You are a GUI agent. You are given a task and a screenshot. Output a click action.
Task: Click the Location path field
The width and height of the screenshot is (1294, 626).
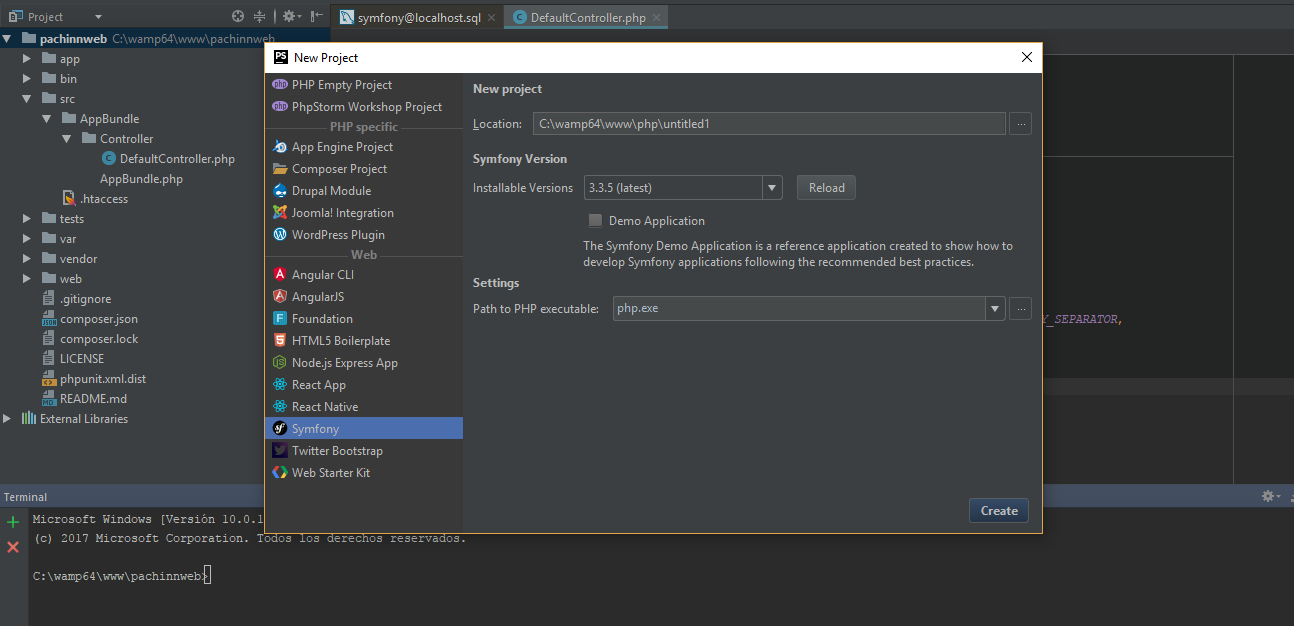[x=769, y=124]
